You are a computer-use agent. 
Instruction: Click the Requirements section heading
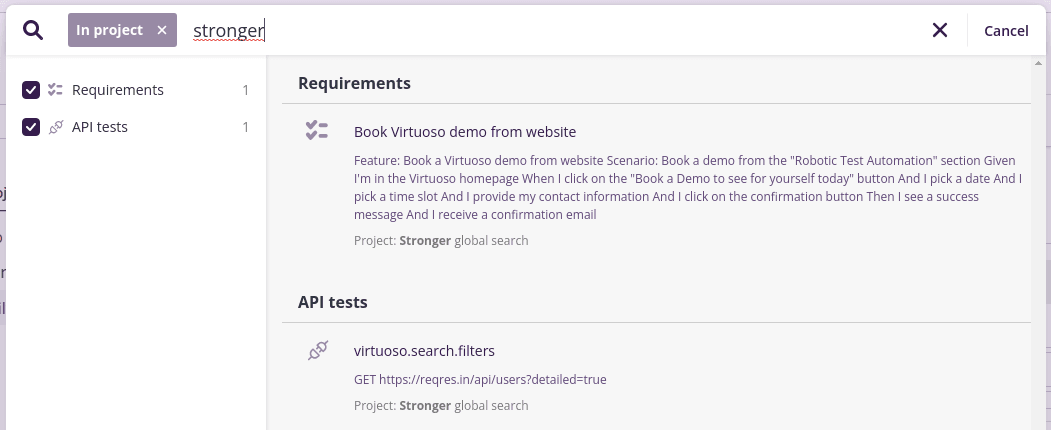click(355, 83)
